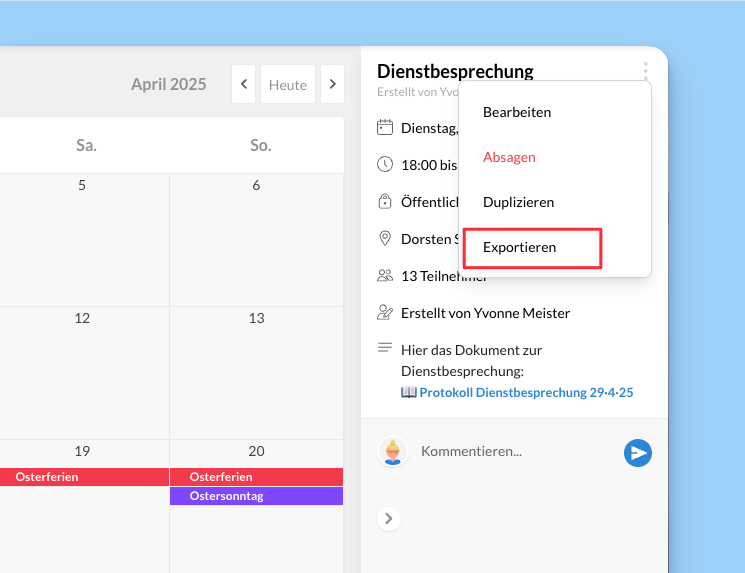Expand panel using the round chevron button
The width and height of the screenshot is (745, 573).
[x=389, y=518]
